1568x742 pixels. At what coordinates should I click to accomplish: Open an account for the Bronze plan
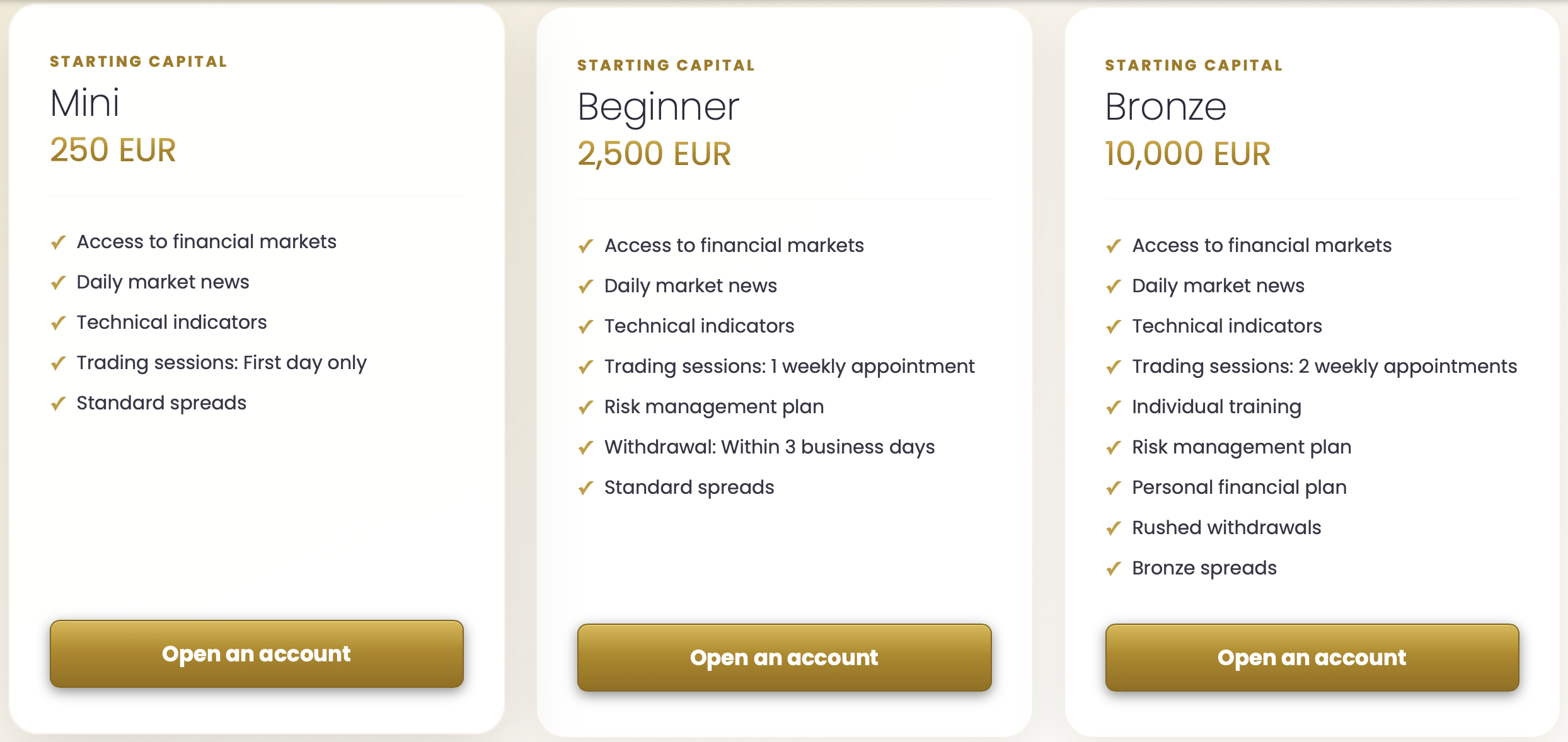[x=1312, y=658]
